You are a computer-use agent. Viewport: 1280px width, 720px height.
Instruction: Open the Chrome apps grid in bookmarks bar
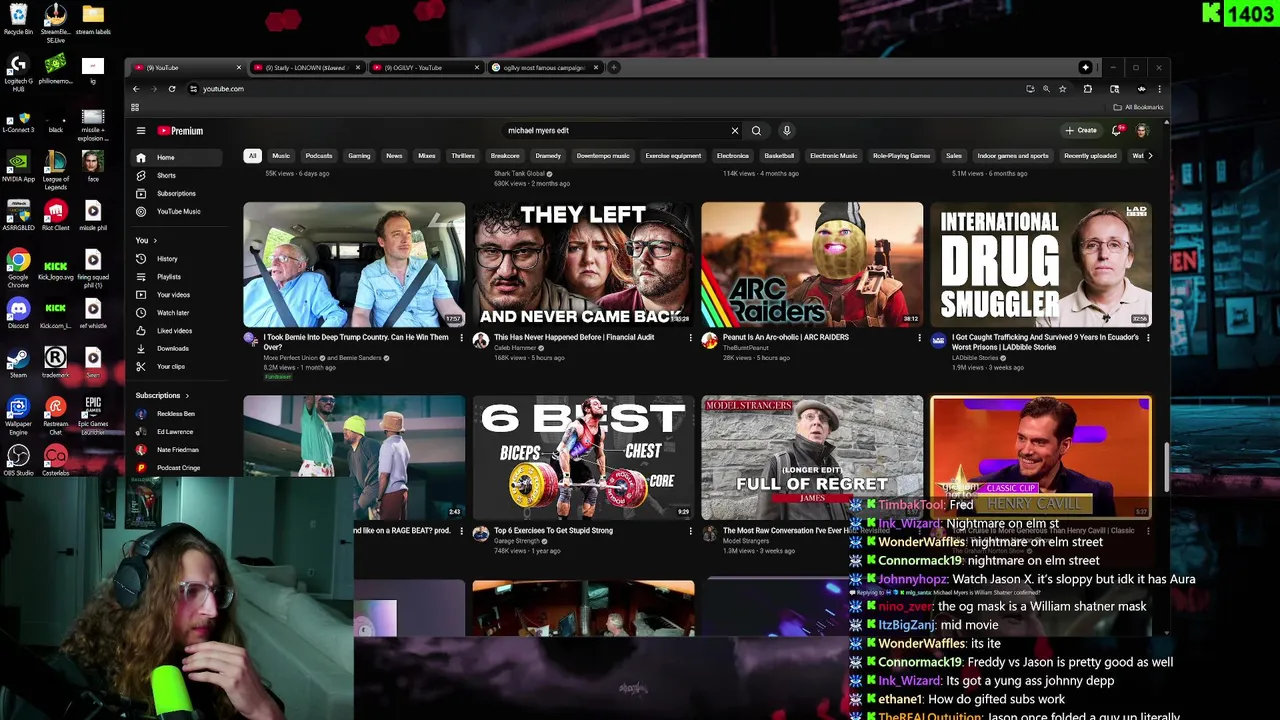(135, 107)
